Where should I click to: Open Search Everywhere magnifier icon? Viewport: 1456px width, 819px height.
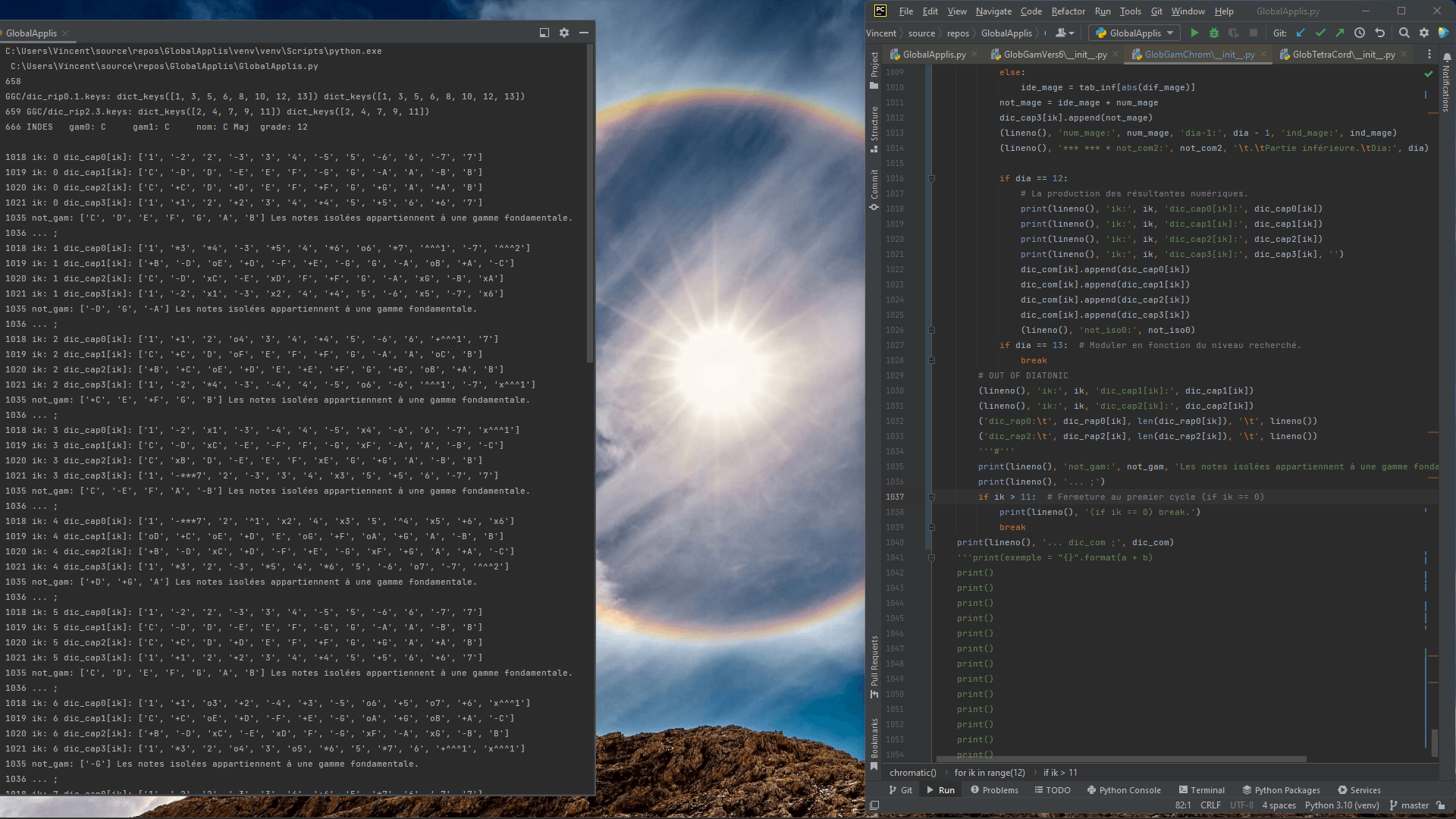[1404, 33]
